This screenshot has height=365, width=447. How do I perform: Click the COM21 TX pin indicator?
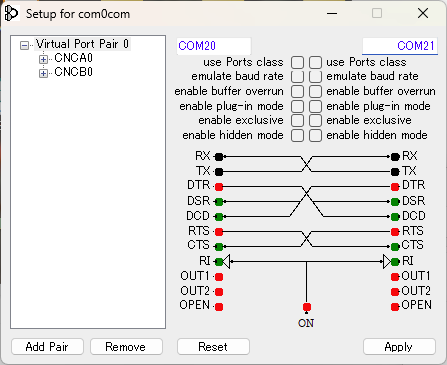pyautogui.click(x=395, y=172)
